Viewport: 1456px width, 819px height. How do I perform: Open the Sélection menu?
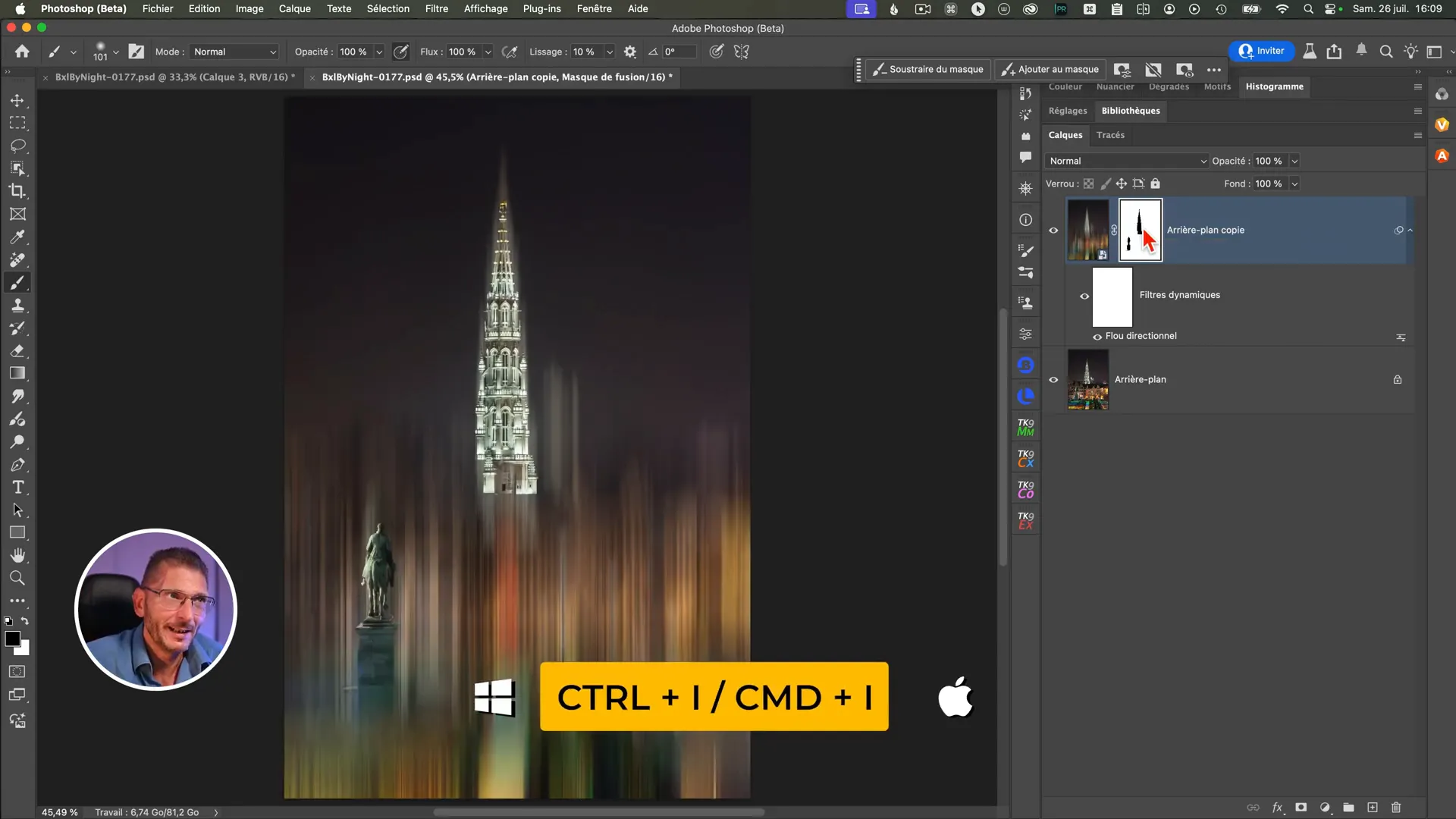coord(388,8)
